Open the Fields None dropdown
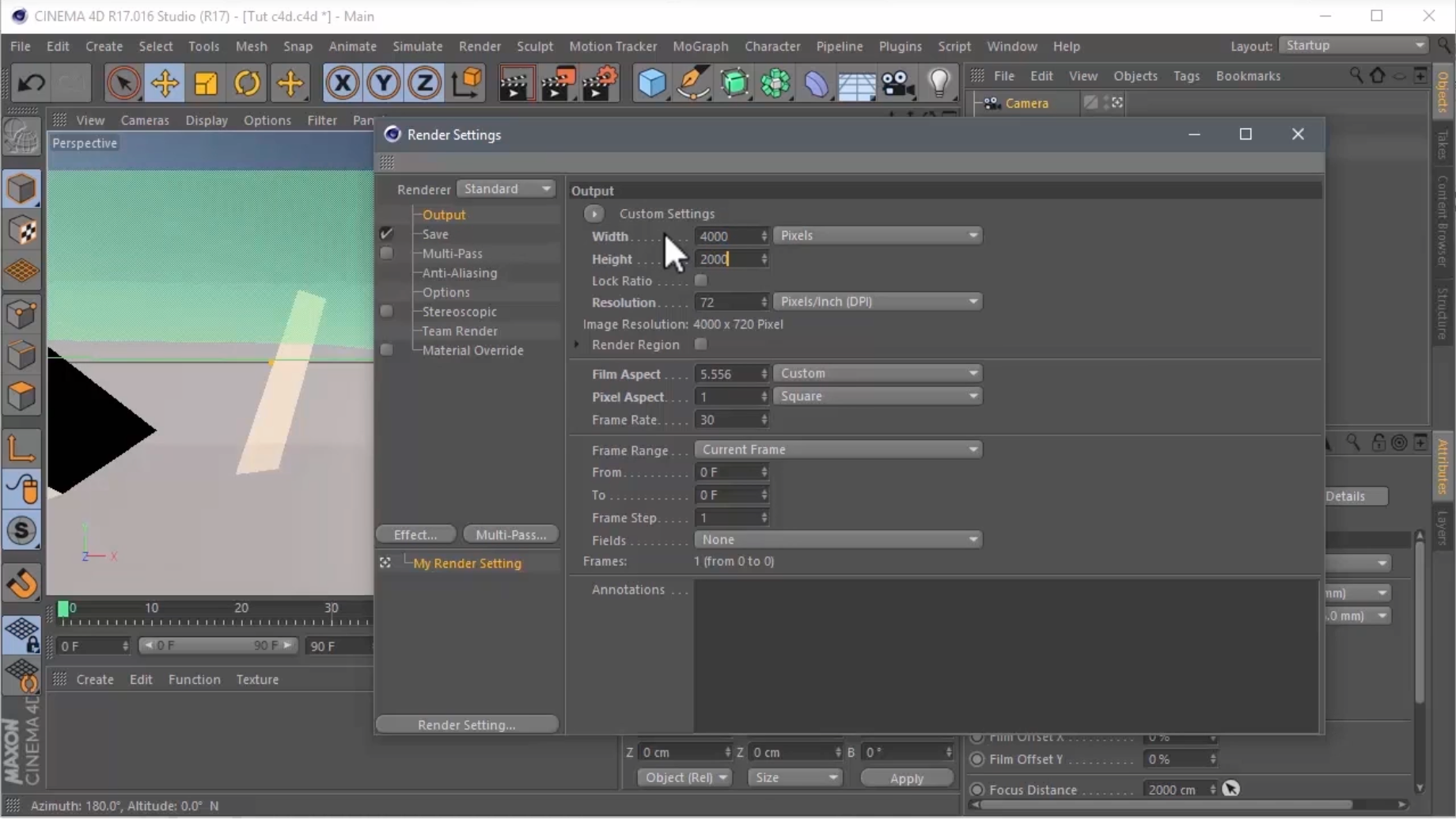 838,540
